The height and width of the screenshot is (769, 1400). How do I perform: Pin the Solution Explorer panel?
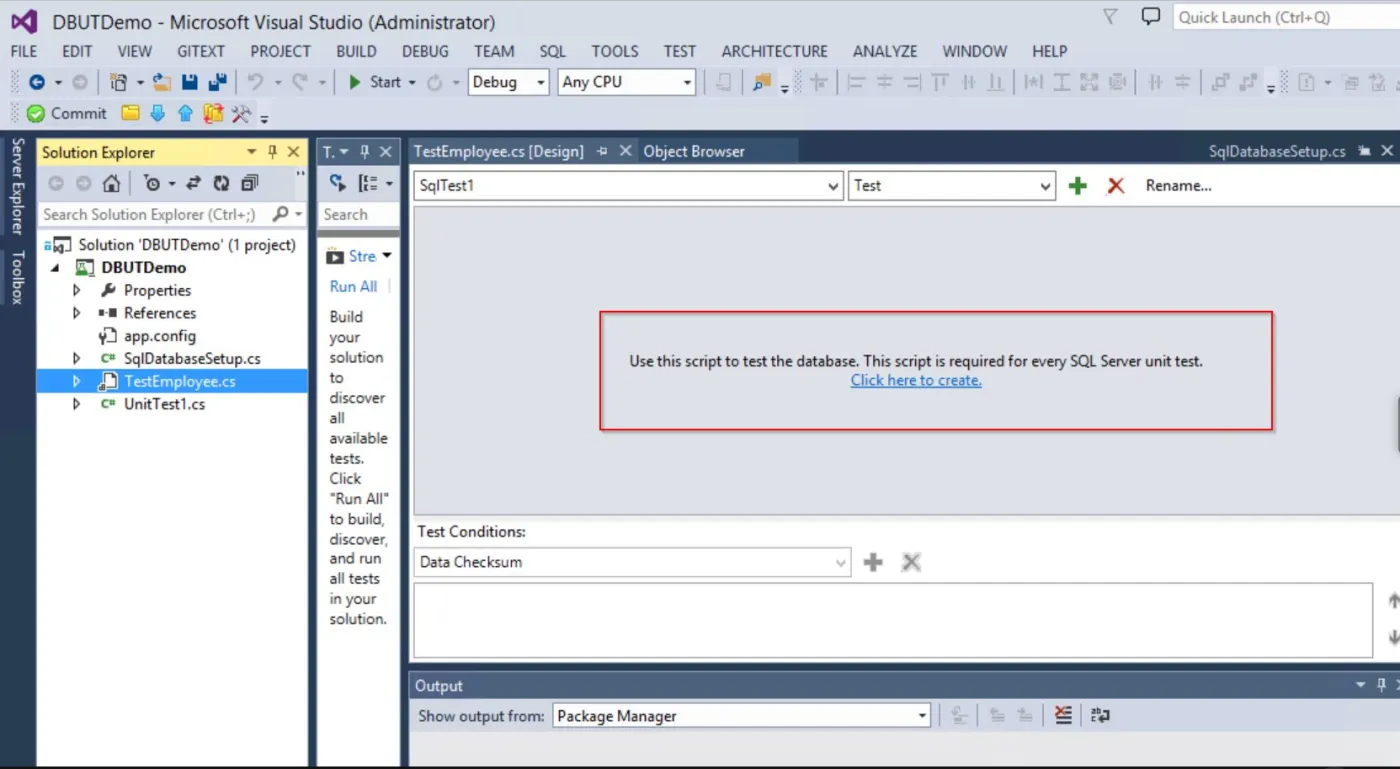tap(272, 152)
